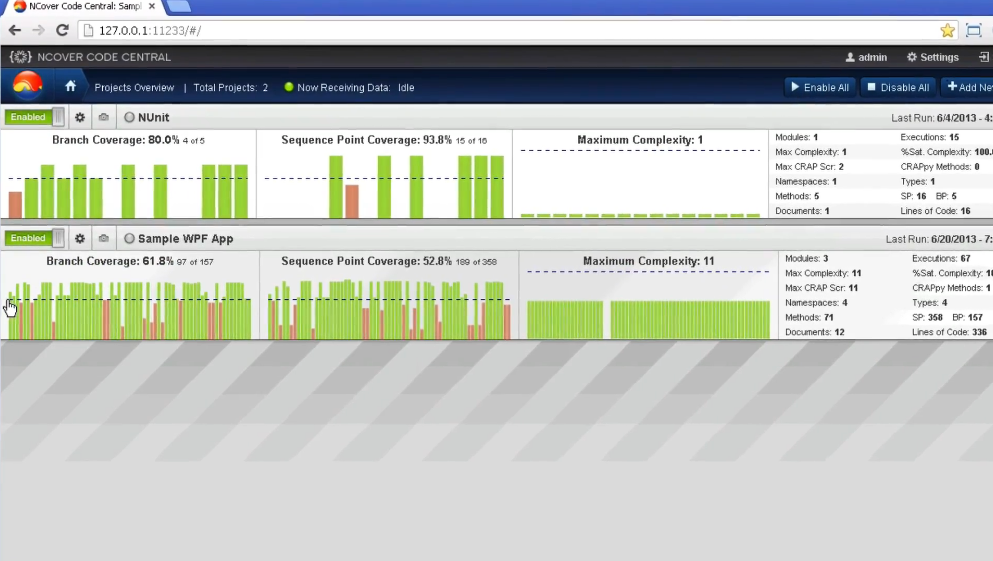Open the admin user menu
This screenshot has height=561, width=993.
point(866,57)
